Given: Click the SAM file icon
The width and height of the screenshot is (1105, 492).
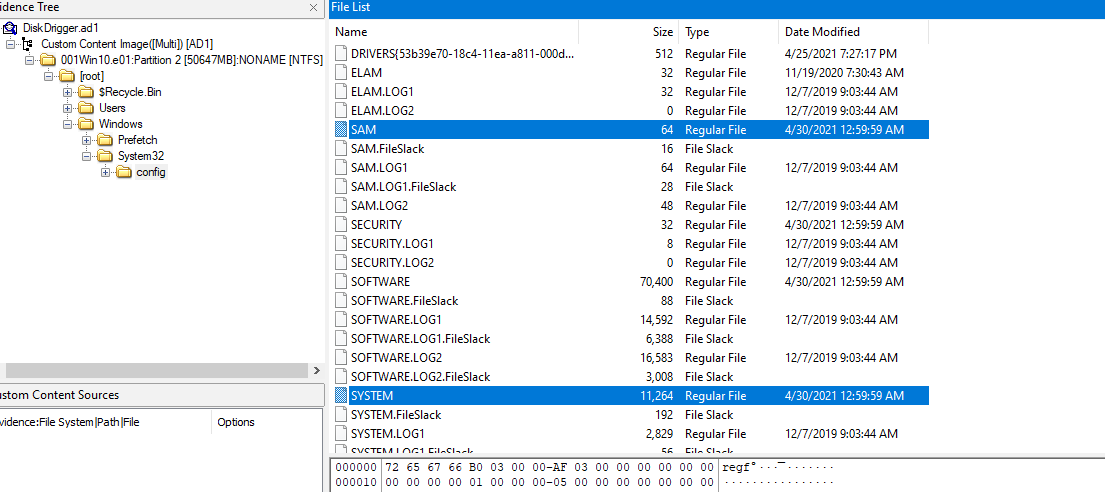Looking at the screenshot, I should tap(342, 130).
